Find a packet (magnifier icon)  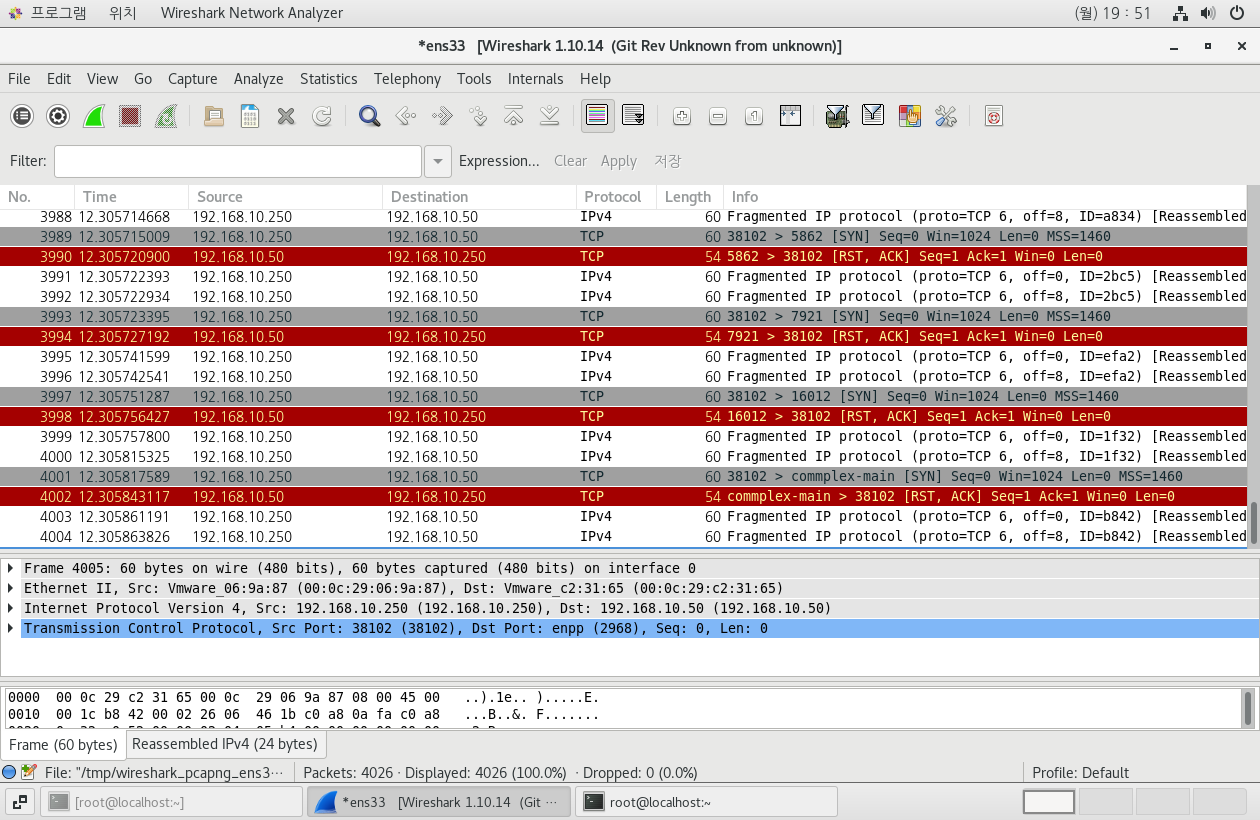click(369, 116)
